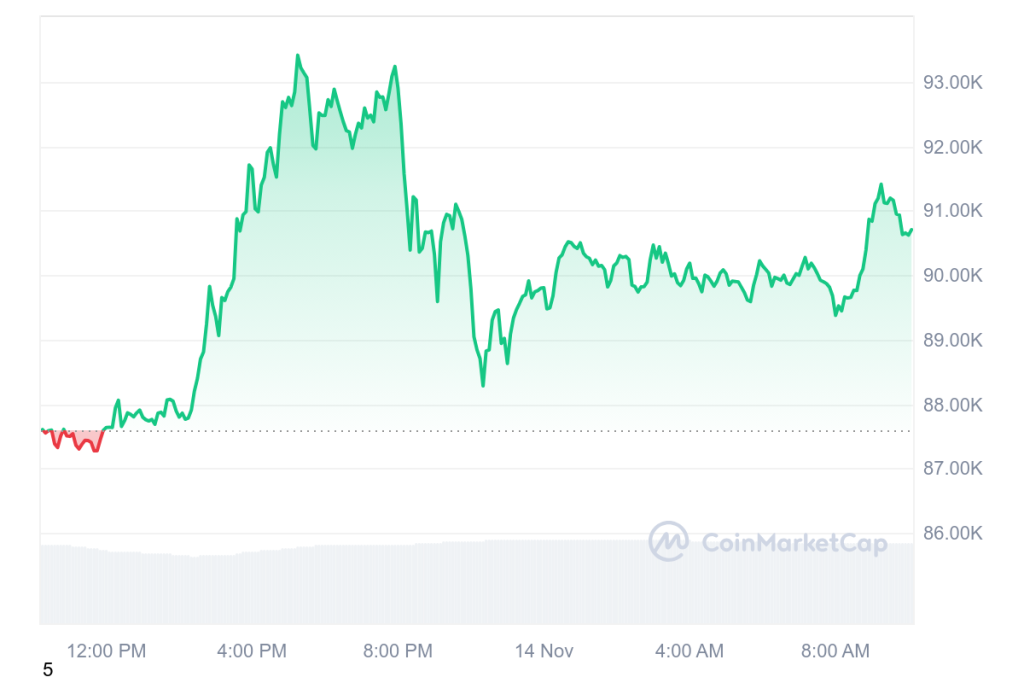Click the CoinMarketCap watermark text
1024x683 pixels.
pyautogui.click(x=794, y=543)
